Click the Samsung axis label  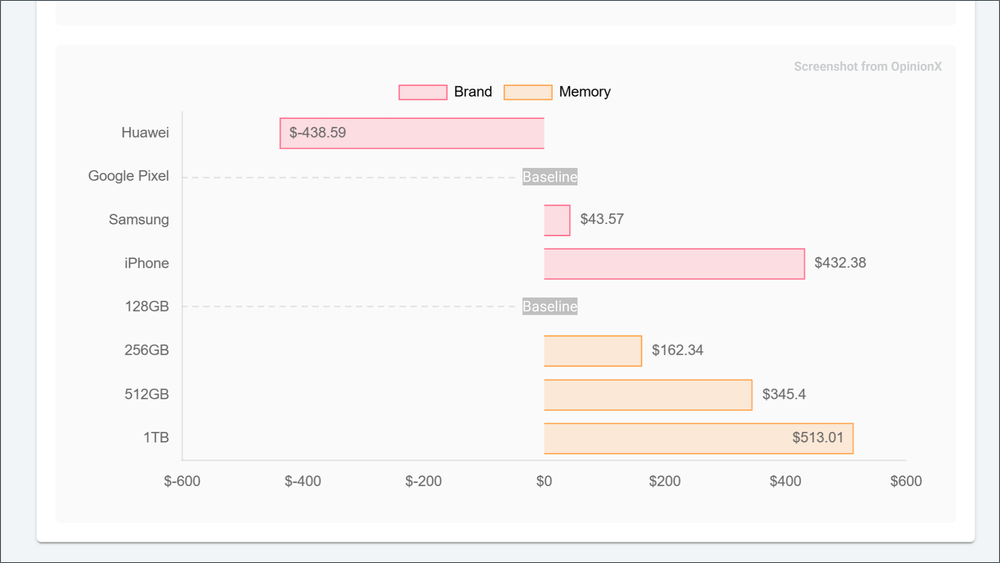point(138,220)
